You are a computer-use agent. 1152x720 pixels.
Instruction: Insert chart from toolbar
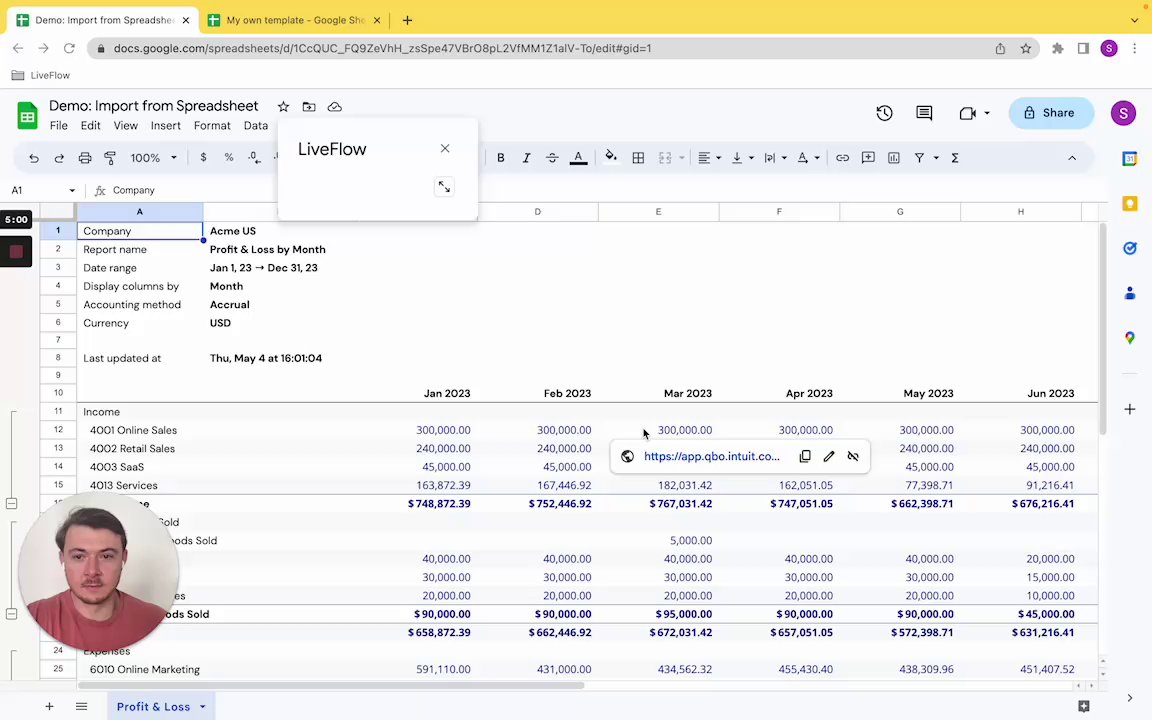(x=894, y=158)
